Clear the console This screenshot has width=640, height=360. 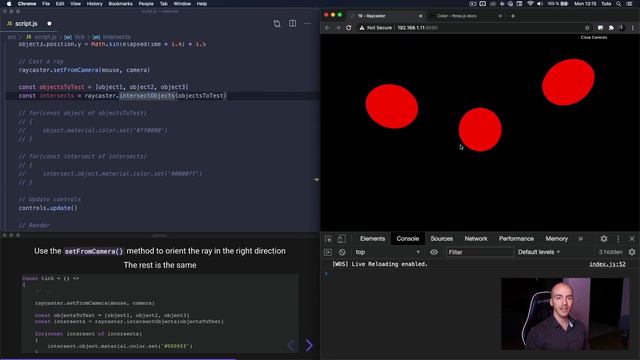pos(342,252)
